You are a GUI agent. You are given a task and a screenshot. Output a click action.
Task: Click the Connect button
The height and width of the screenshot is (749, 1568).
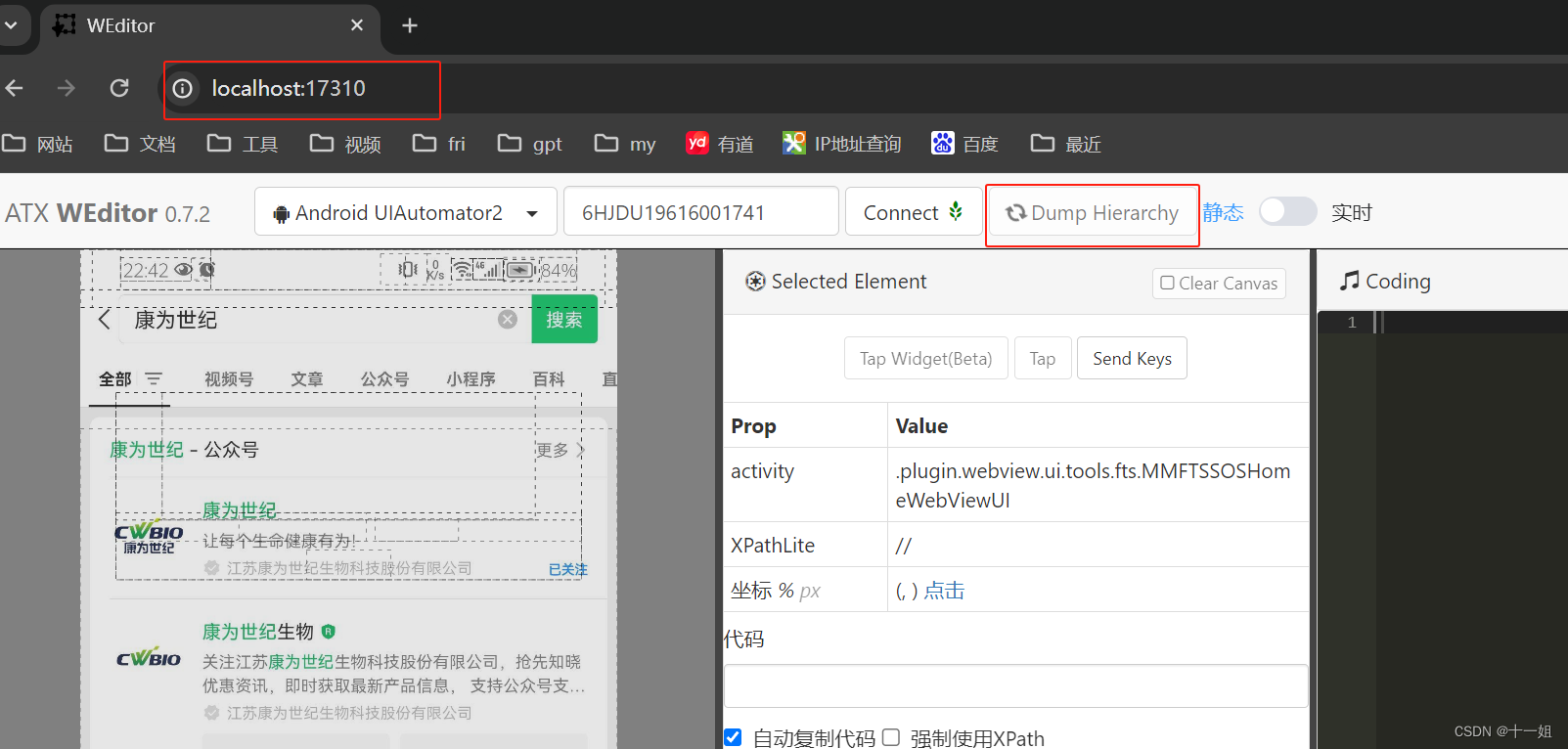914,212
